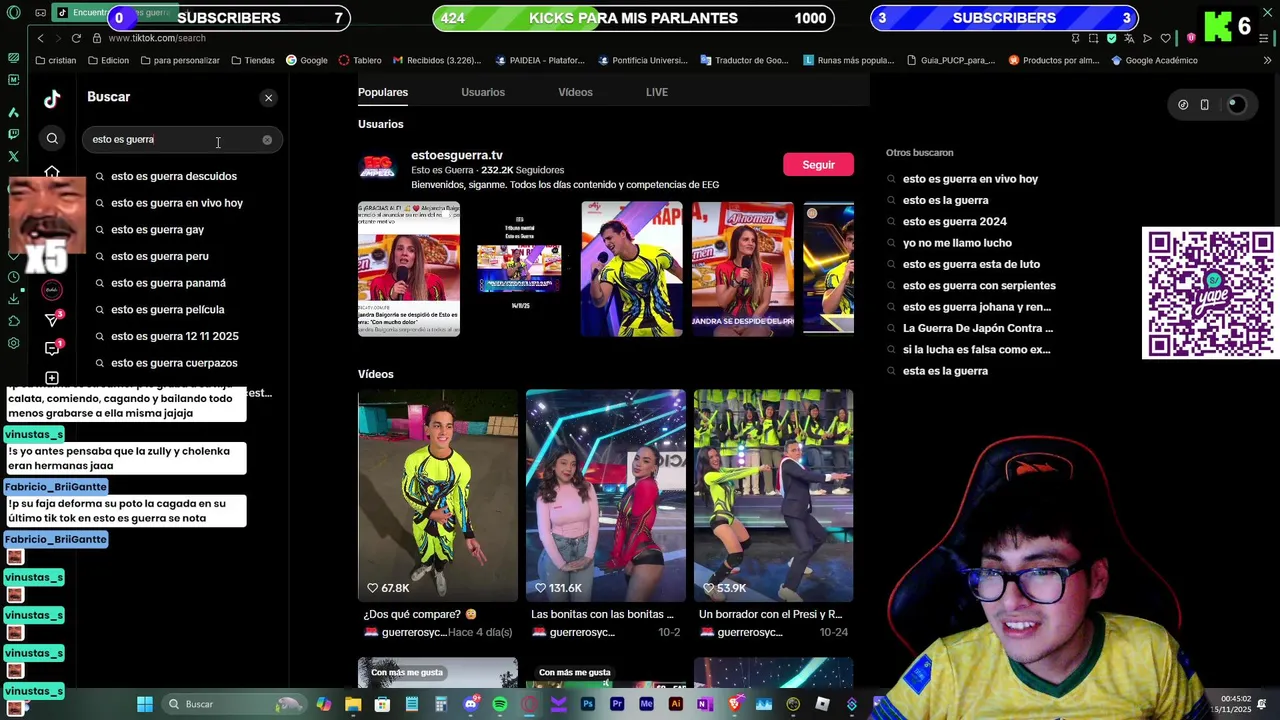Select suggestion 'esto es guerra película'
Screen dimensions: 1280x720
click(168, 310)
